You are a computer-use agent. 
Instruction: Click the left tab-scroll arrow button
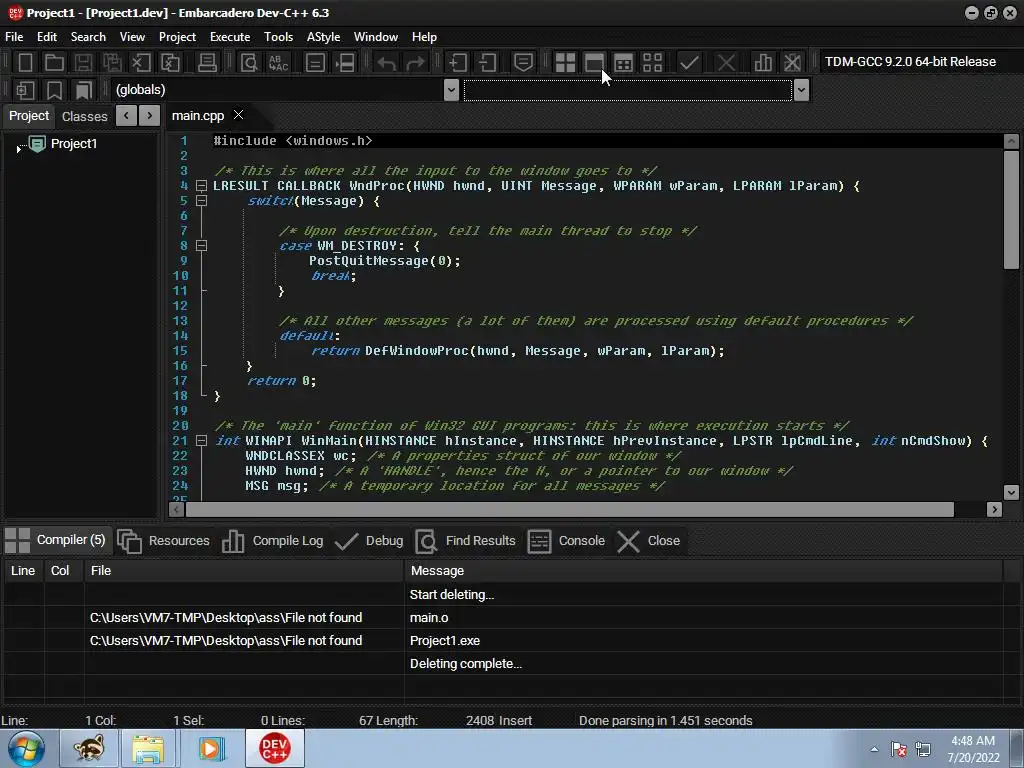126,116
